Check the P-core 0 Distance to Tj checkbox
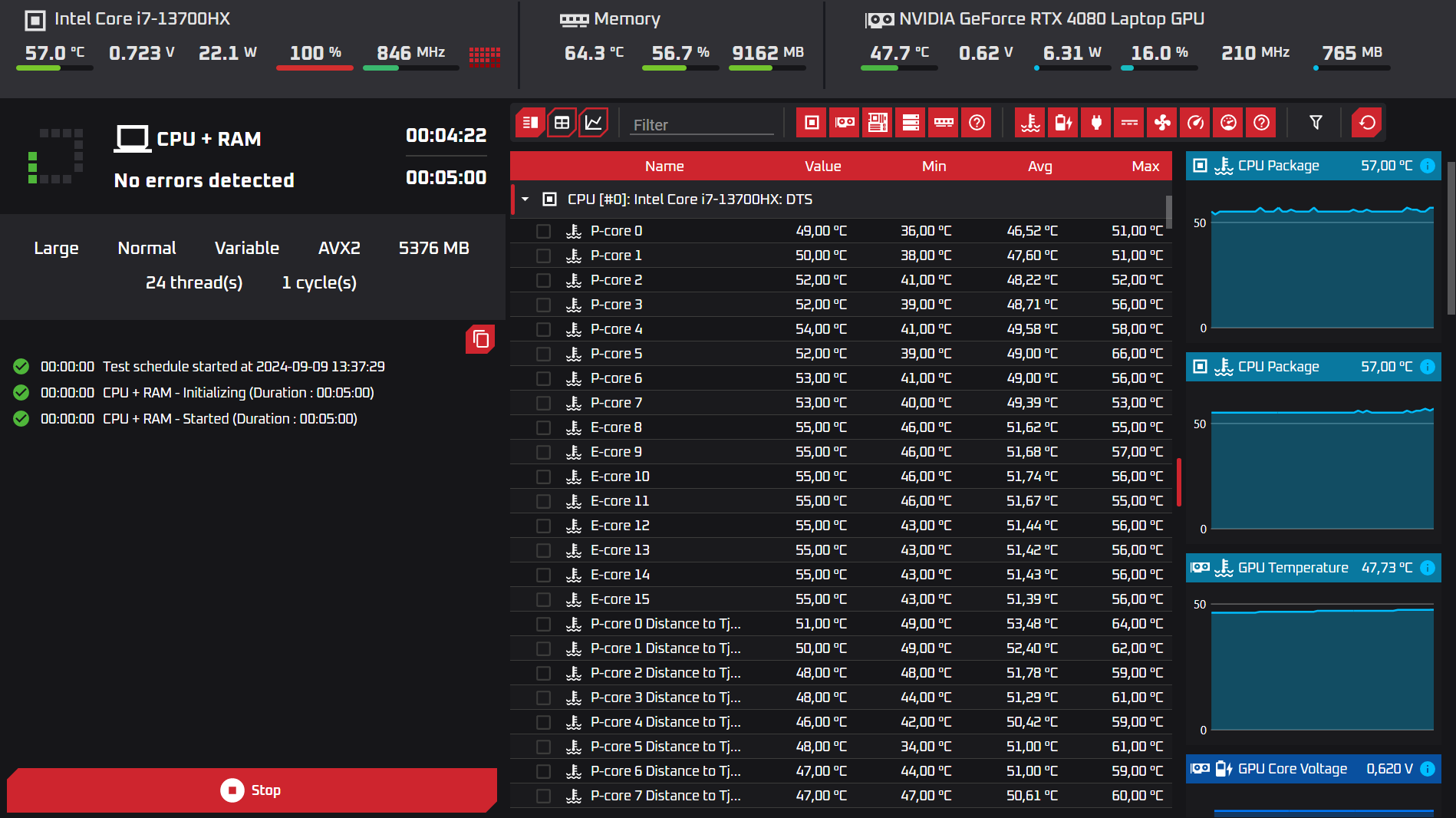The width and height of the screenshot is (1456, 818). click(543, 624)
